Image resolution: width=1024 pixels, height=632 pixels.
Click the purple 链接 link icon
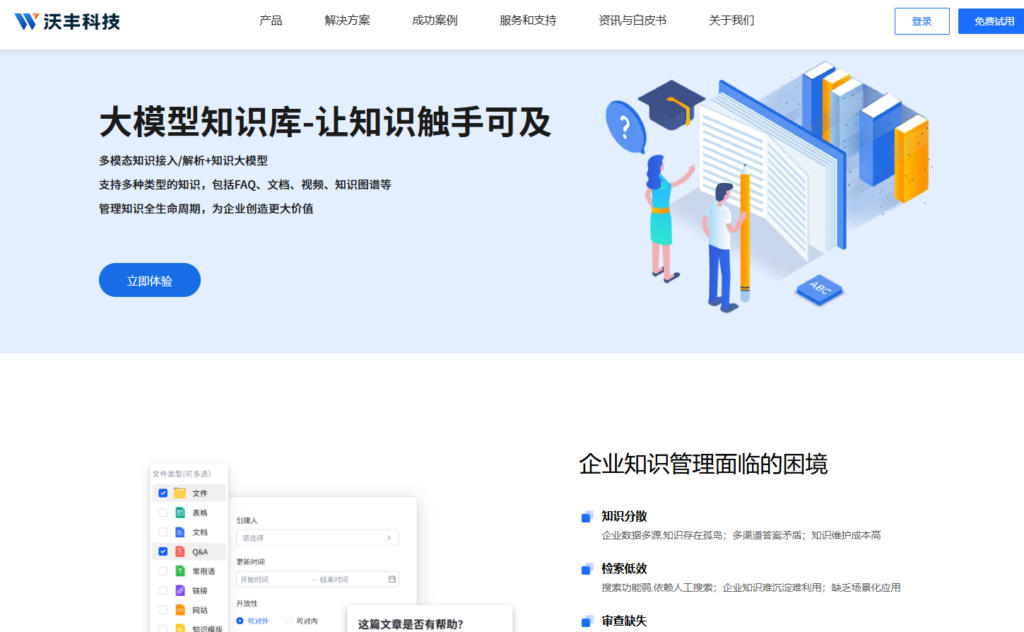[x=180, y=591]
